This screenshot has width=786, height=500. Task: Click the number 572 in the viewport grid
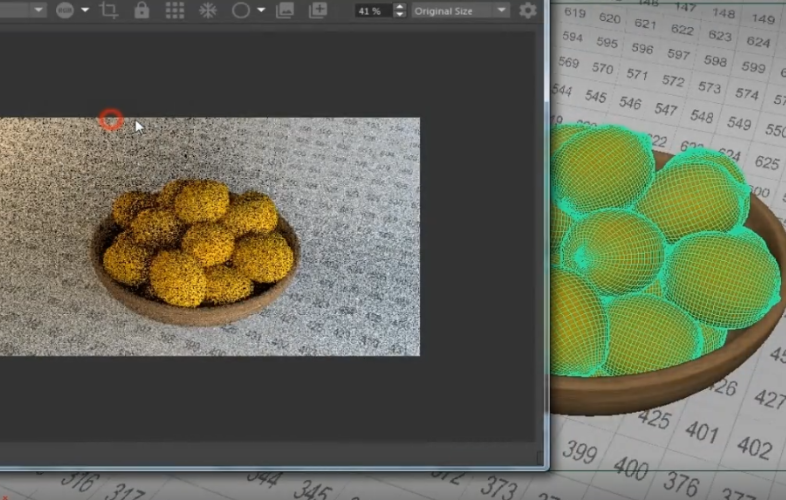[673, 80]
